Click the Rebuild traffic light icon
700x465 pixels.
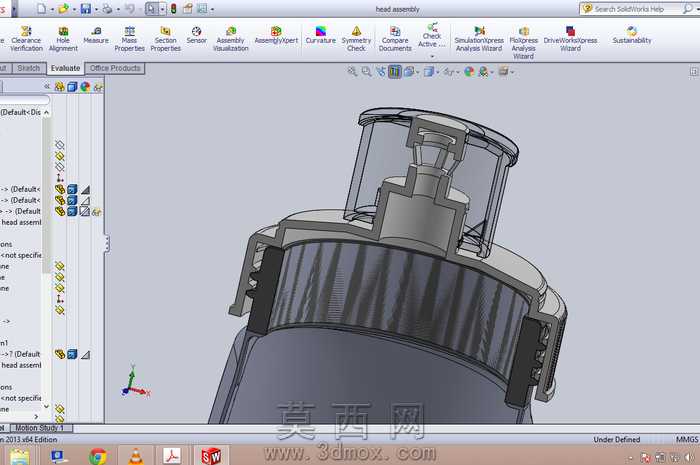point(173,8)
